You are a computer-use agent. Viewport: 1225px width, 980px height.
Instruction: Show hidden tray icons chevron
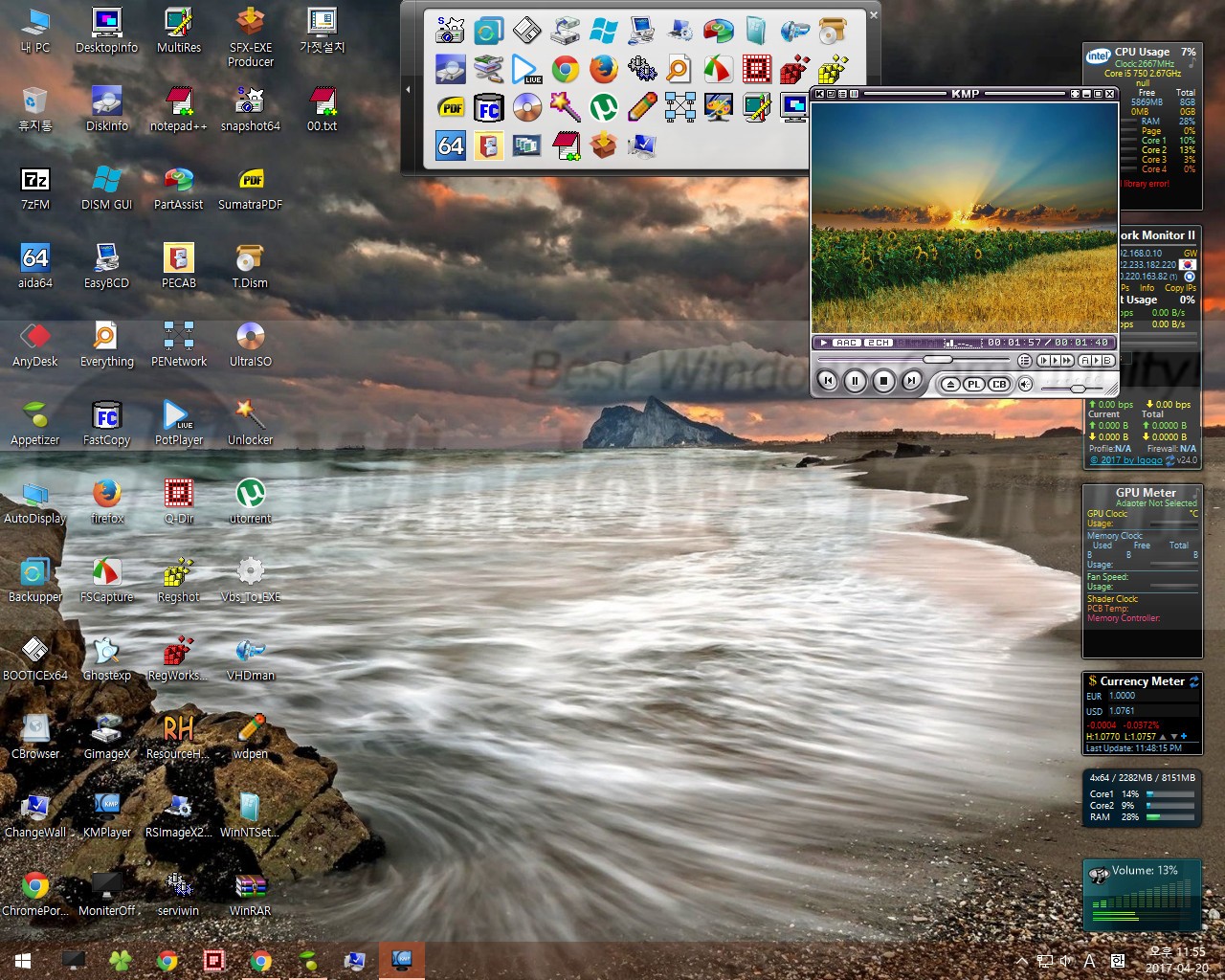click(1021, 961)
